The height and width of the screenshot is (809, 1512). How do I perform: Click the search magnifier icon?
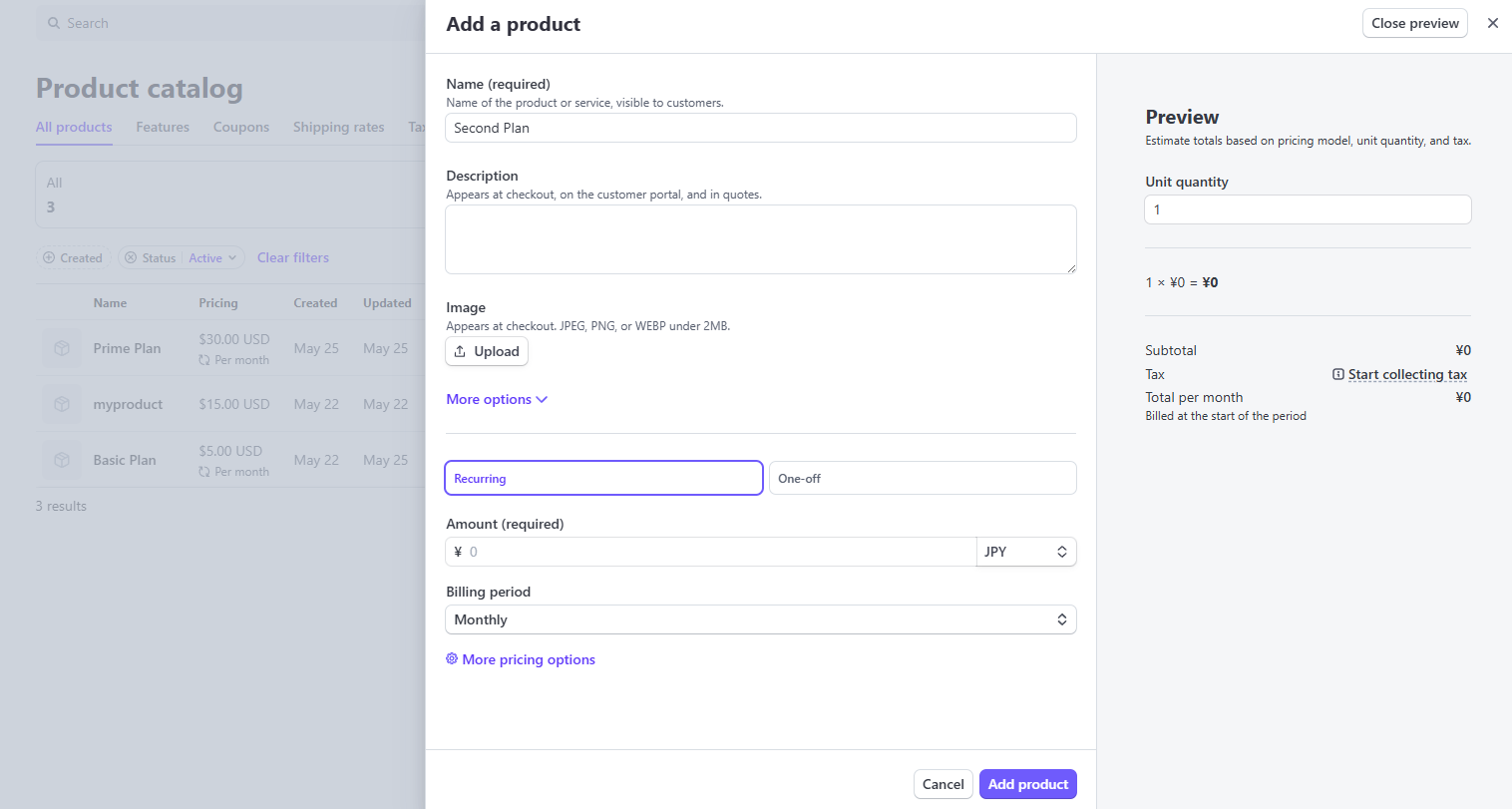coord(54,23)
